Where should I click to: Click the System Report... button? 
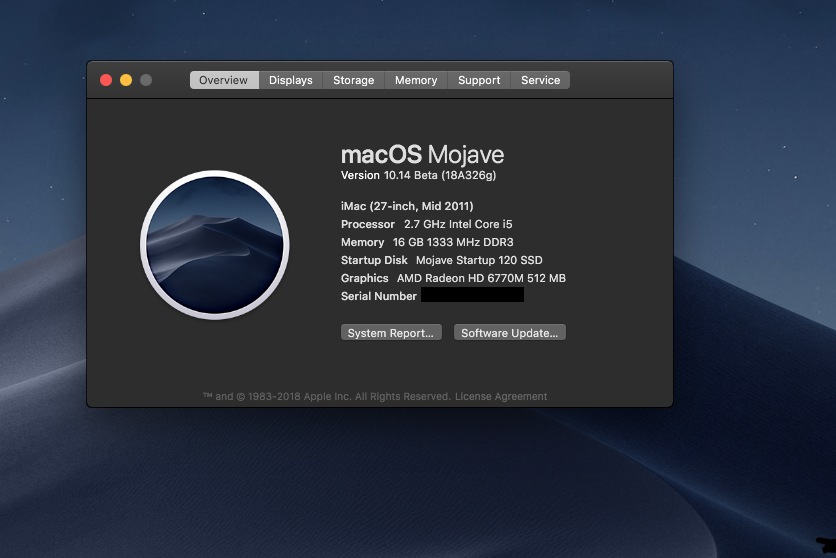[391, 333]
